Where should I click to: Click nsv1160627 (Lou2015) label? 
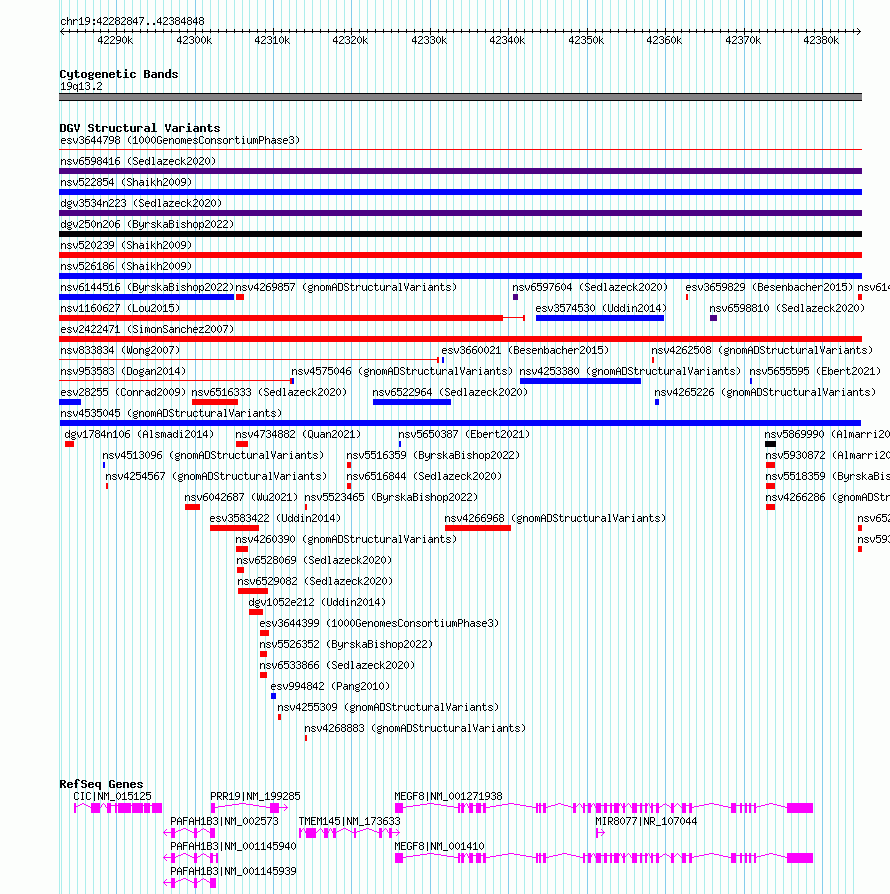click(x=120, y=308)
